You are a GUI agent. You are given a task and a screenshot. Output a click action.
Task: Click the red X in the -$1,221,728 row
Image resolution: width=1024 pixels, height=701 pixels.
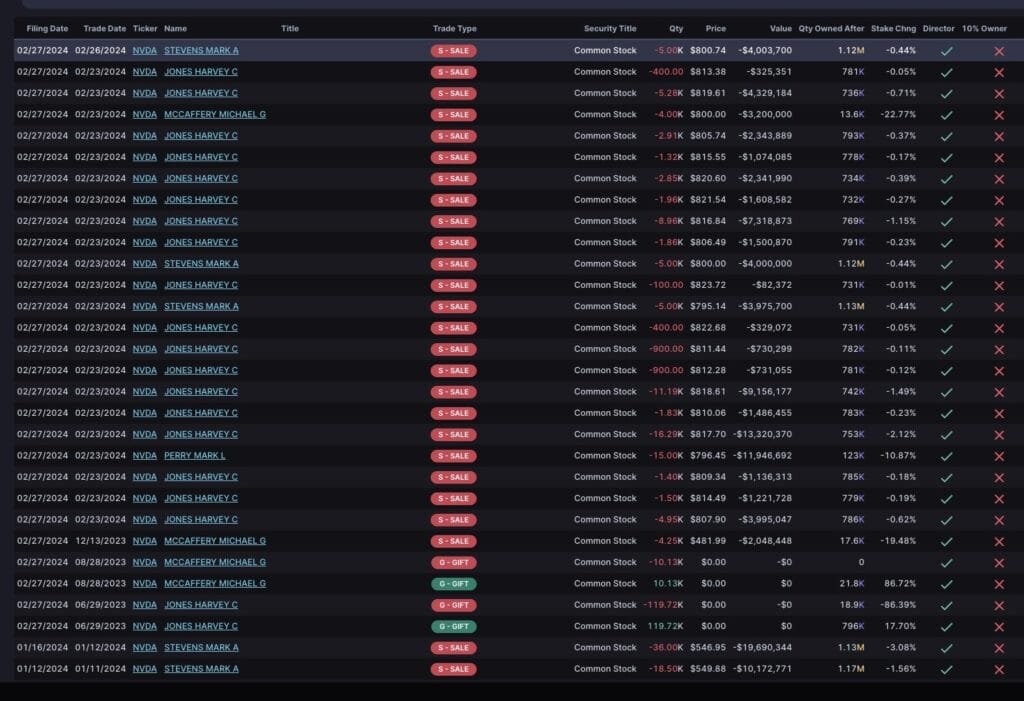(x=999, y=499)
